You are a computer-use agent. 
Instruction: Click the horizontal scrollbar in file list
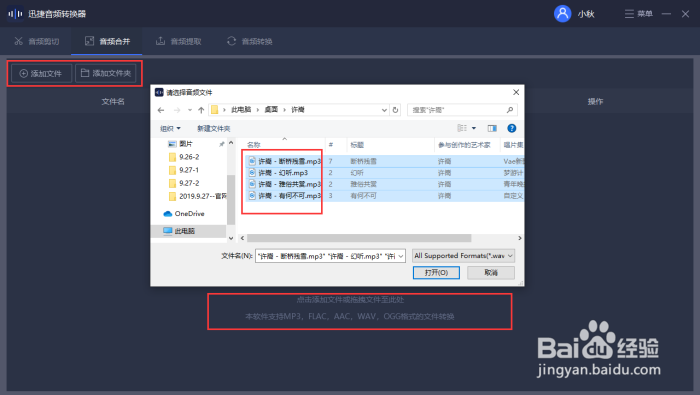click(x=359, y=238)
